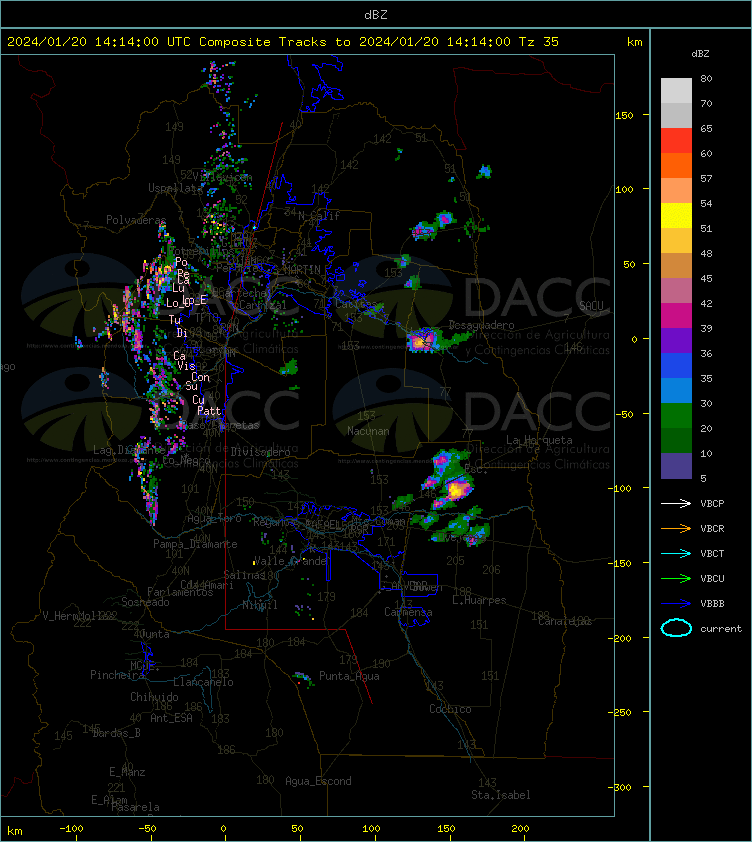Viewport: 752px width, 842px height.
Task: Select the purple 36-39 dBZ swatch
Action: 676,340
